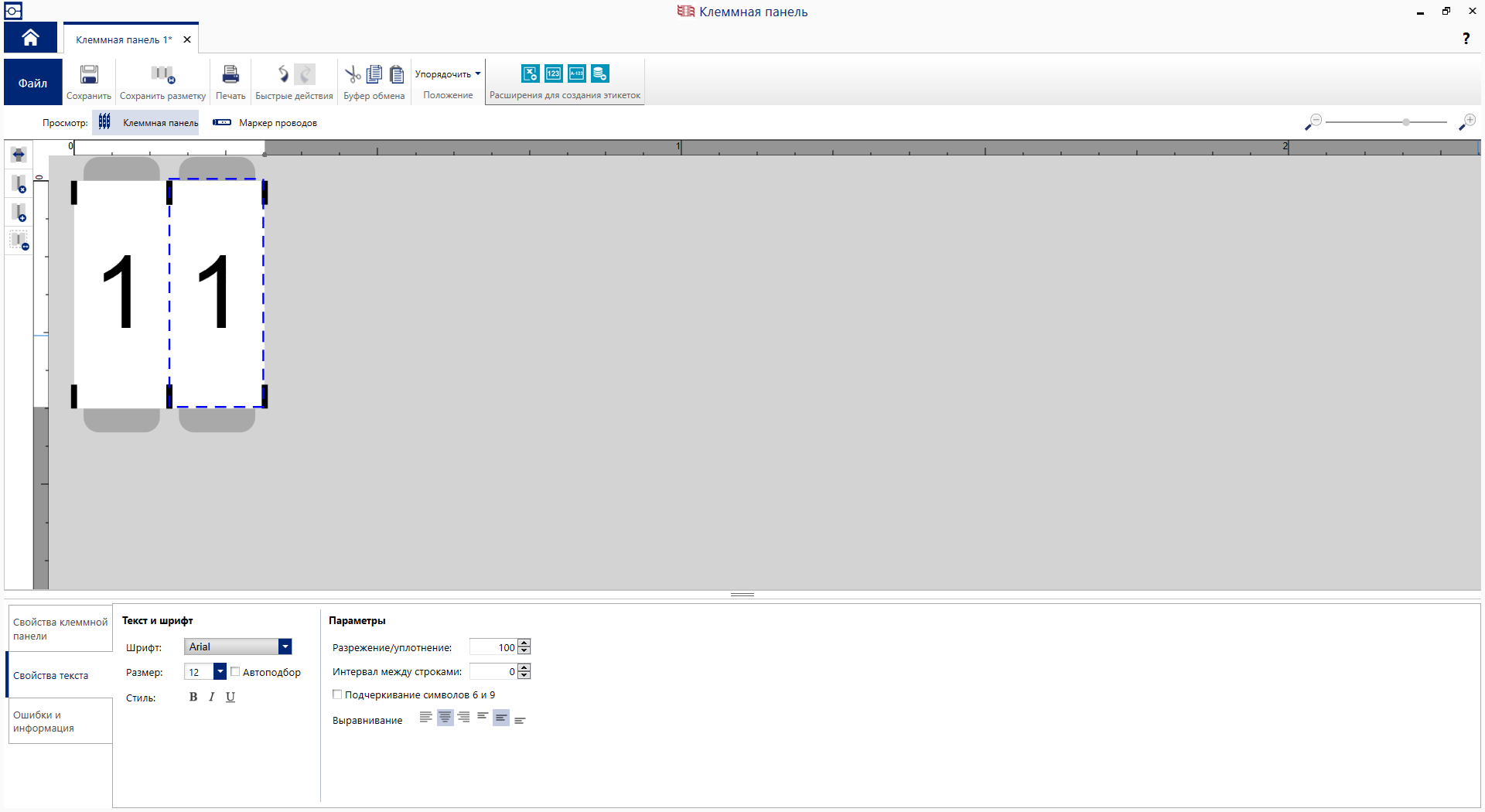Click the Save layout (Сохранить разметку) icon
The image size is (1485, 812).
point(162,75)
